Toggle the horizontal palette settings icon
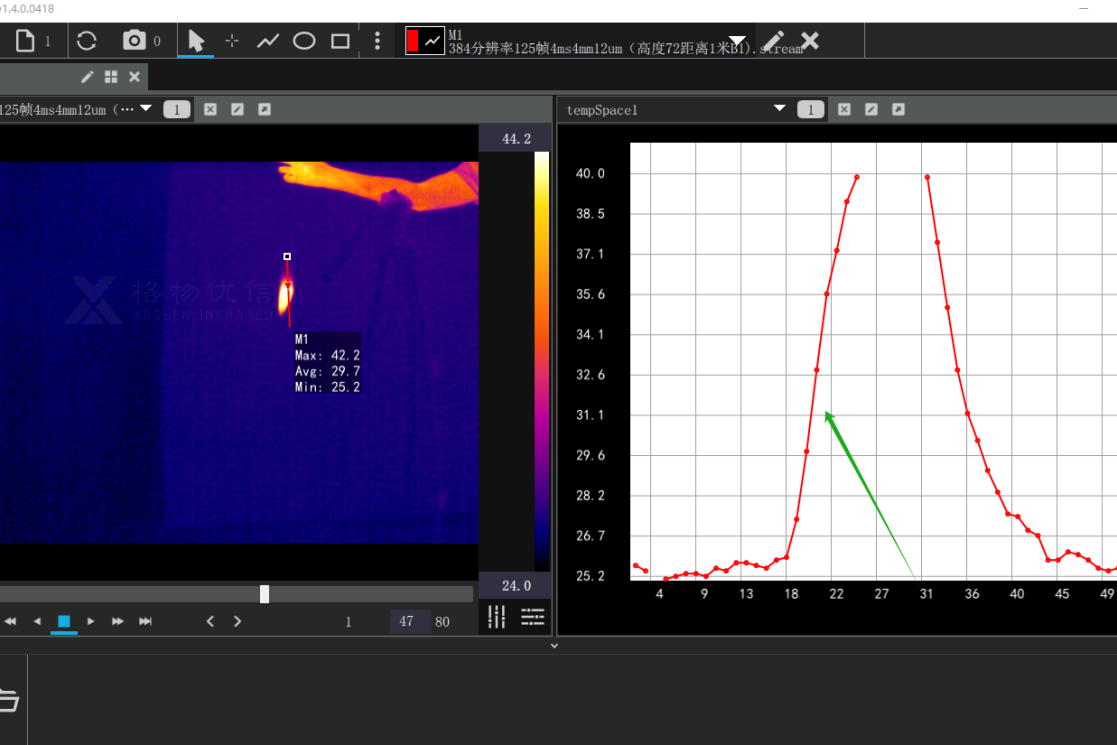The width and height of the screenshot is (1117, 745). pyautogui.click(x=532, y=617)
